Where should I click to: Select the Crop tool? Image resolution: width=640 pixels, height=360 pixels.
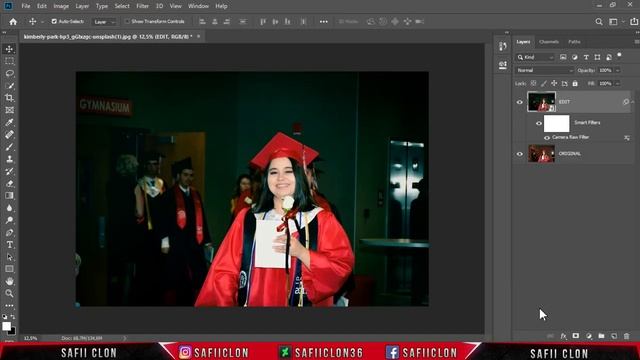point(9,98)
